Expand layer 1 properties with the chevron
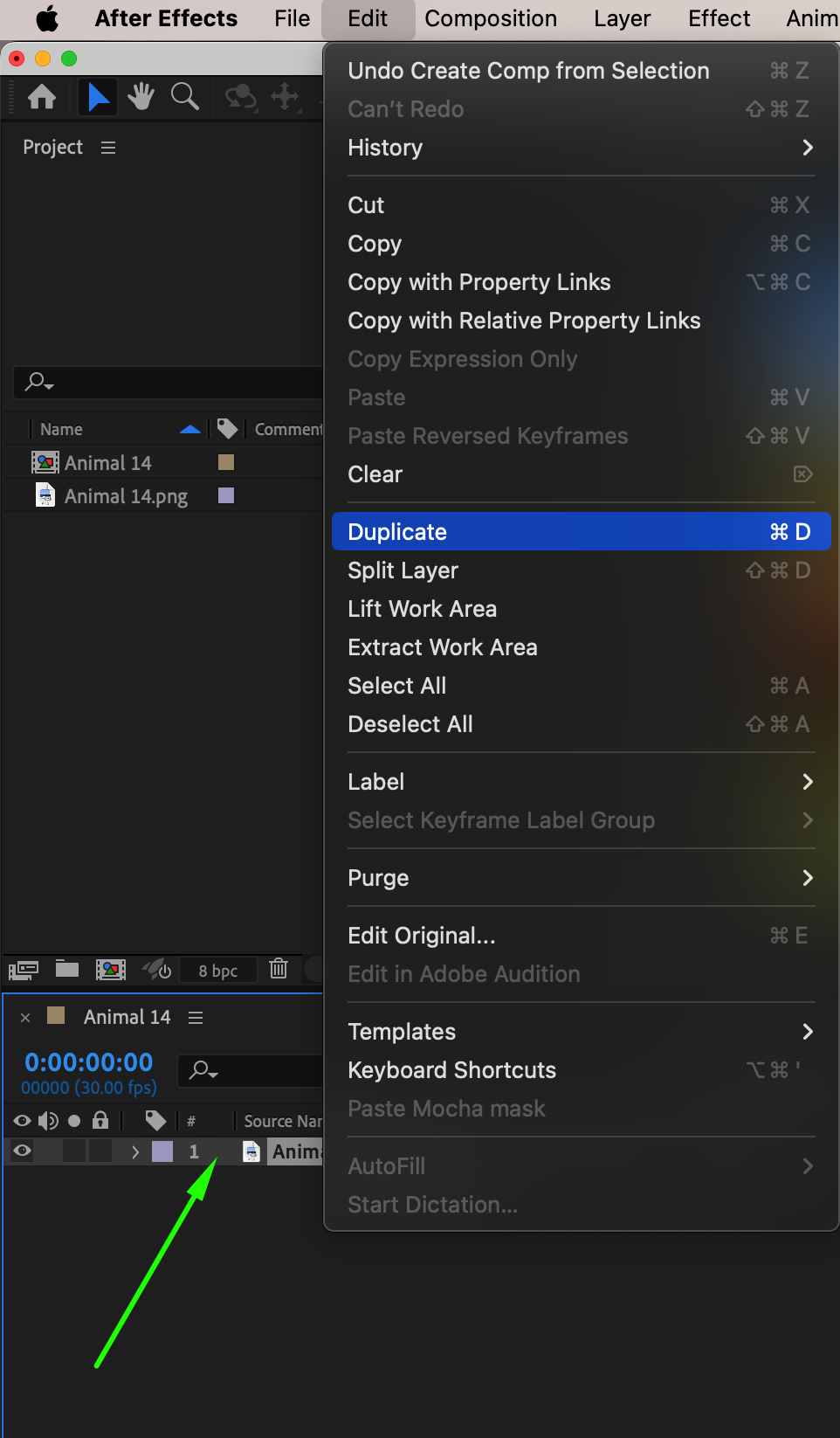 click(135, 1152)
